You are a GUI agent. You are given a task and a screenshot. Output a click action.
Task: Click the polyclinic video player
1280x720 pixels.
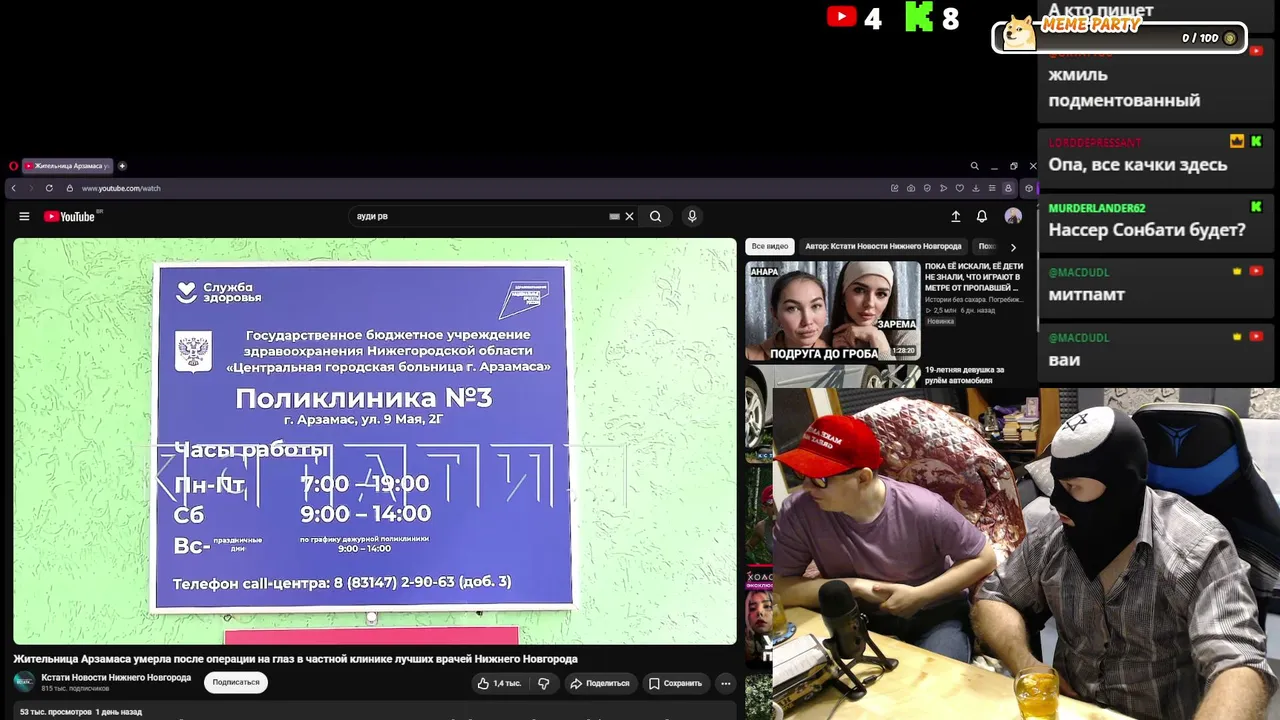click(375, 441)
